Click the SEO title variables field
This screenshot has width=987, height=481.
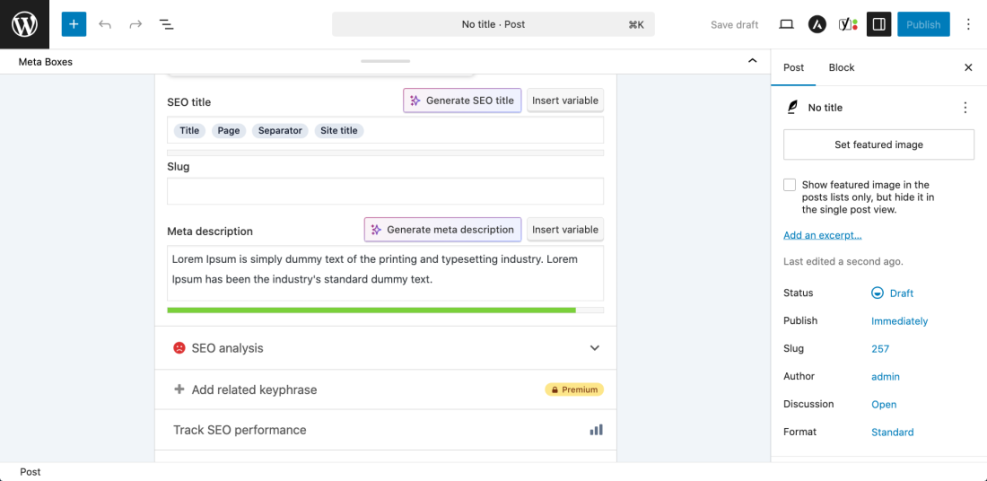tap(385, 130)
